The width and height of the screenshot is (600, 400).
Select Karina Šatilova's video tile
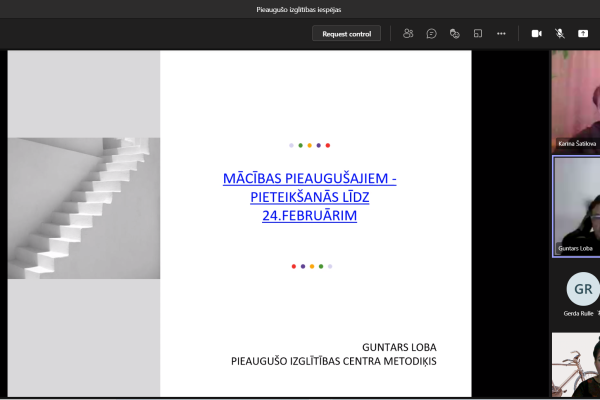(x=575, y=100)
